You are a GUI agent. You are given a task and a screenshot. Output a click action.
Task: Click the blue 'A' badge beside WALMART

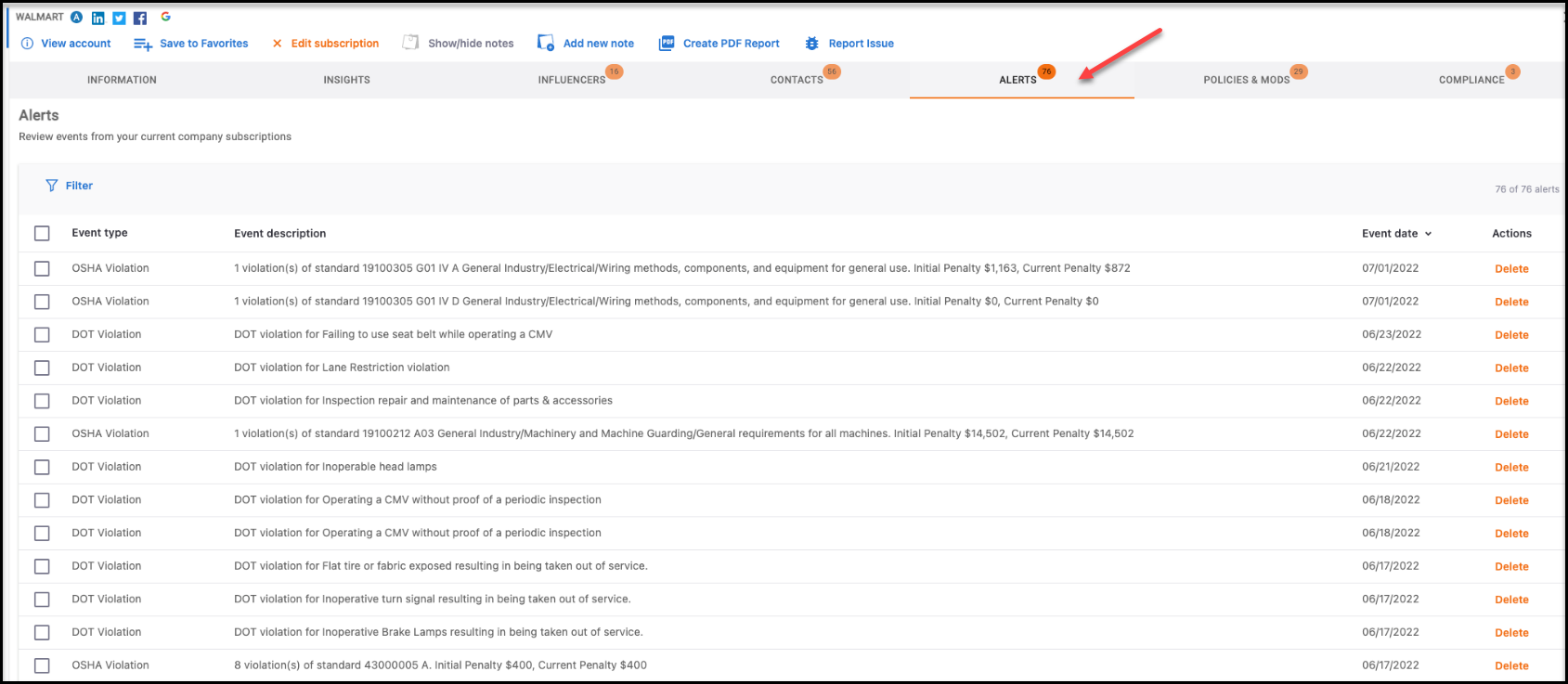(x=76, y=17)
